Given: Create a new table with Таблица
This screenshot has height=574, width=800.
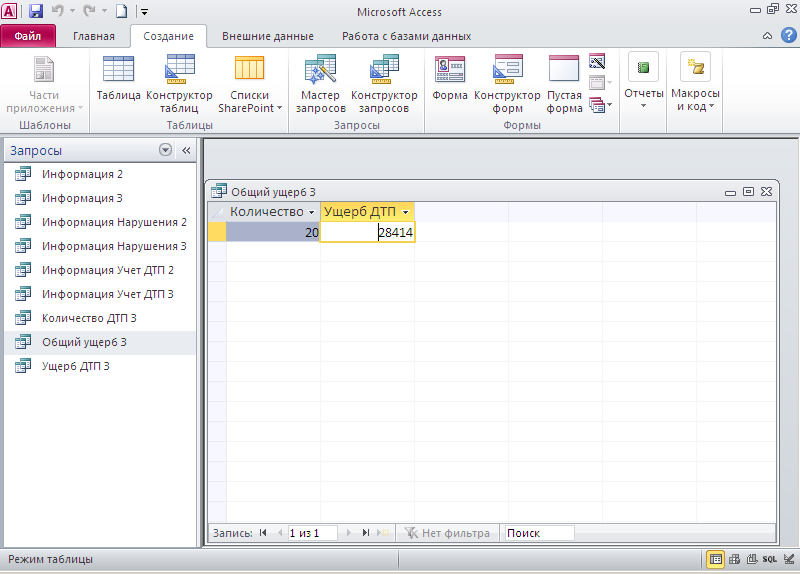Looking at the screenshot, I should coord(118,78).
